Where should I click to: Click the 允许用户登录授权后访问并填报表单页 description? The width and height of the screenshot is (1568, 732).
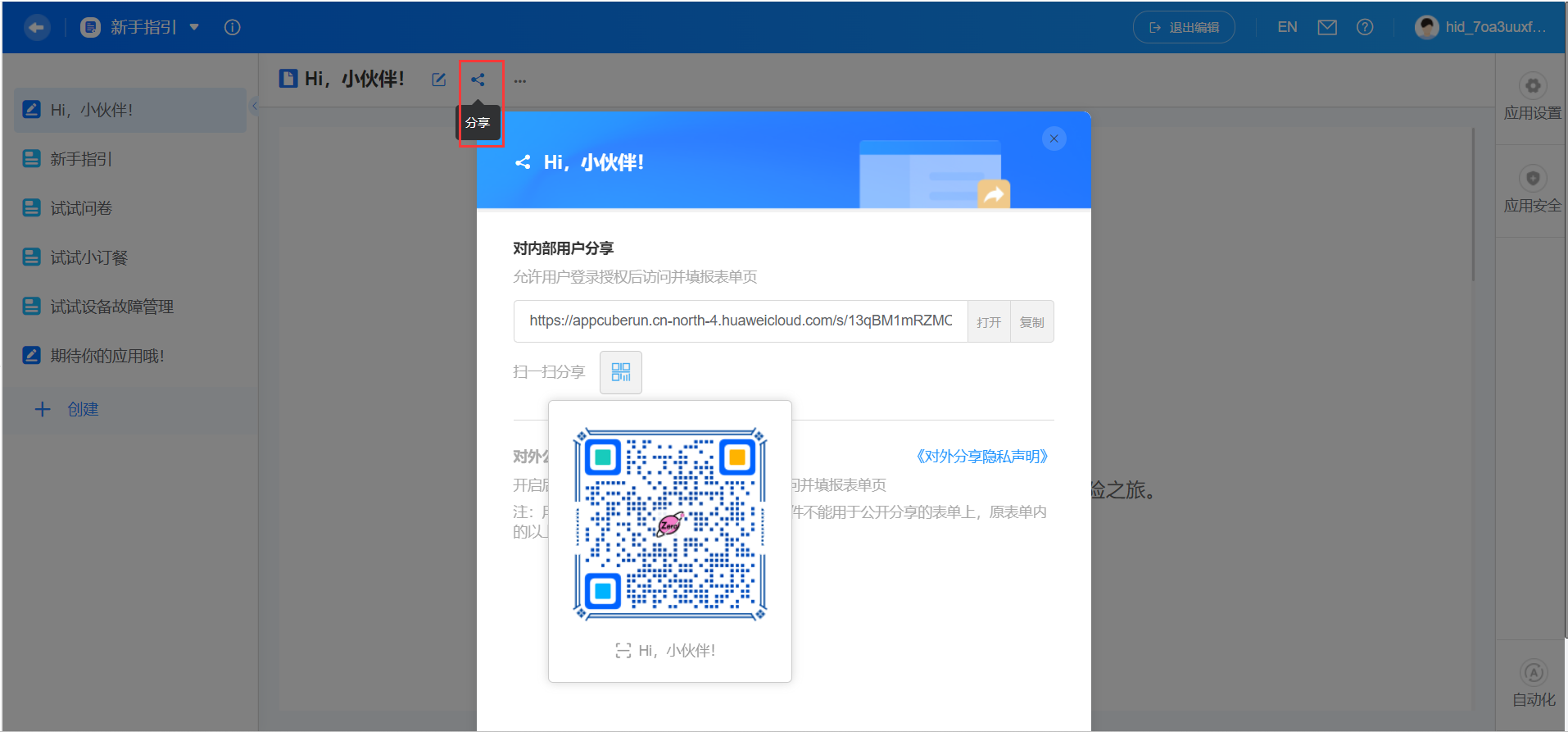[635, 277]
